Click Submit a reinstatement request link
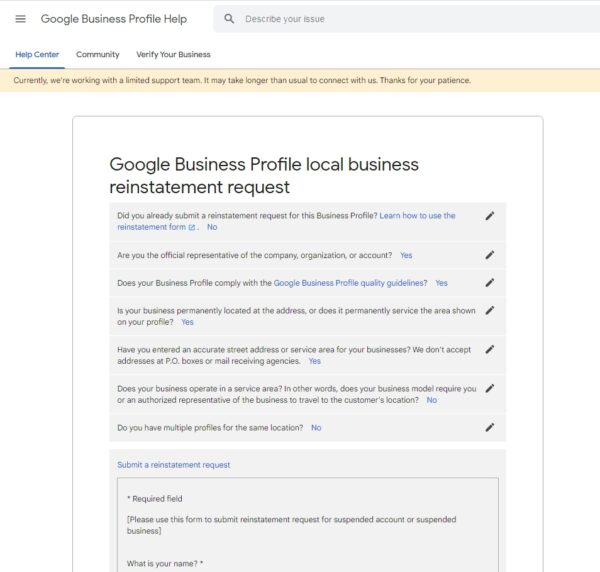This screenshot has width=600, height=572. click(x=173, y=465)
